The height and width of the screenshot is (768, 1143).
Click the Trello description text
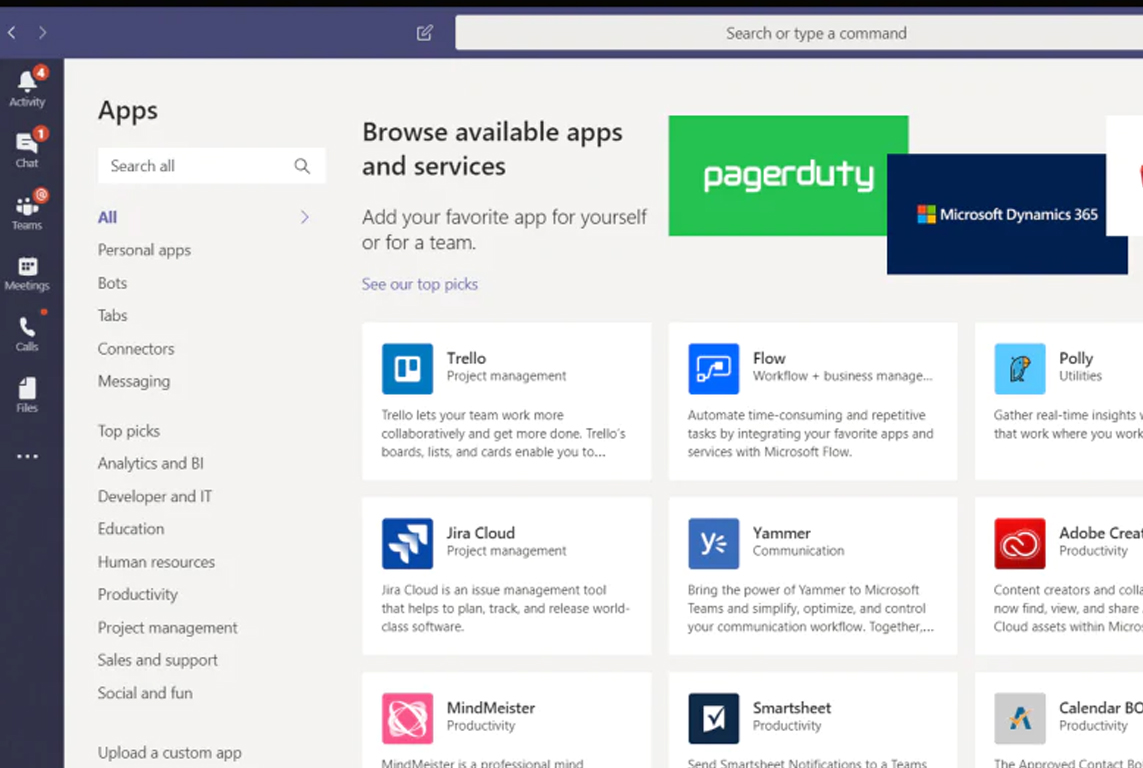click(x=504, y=434)
